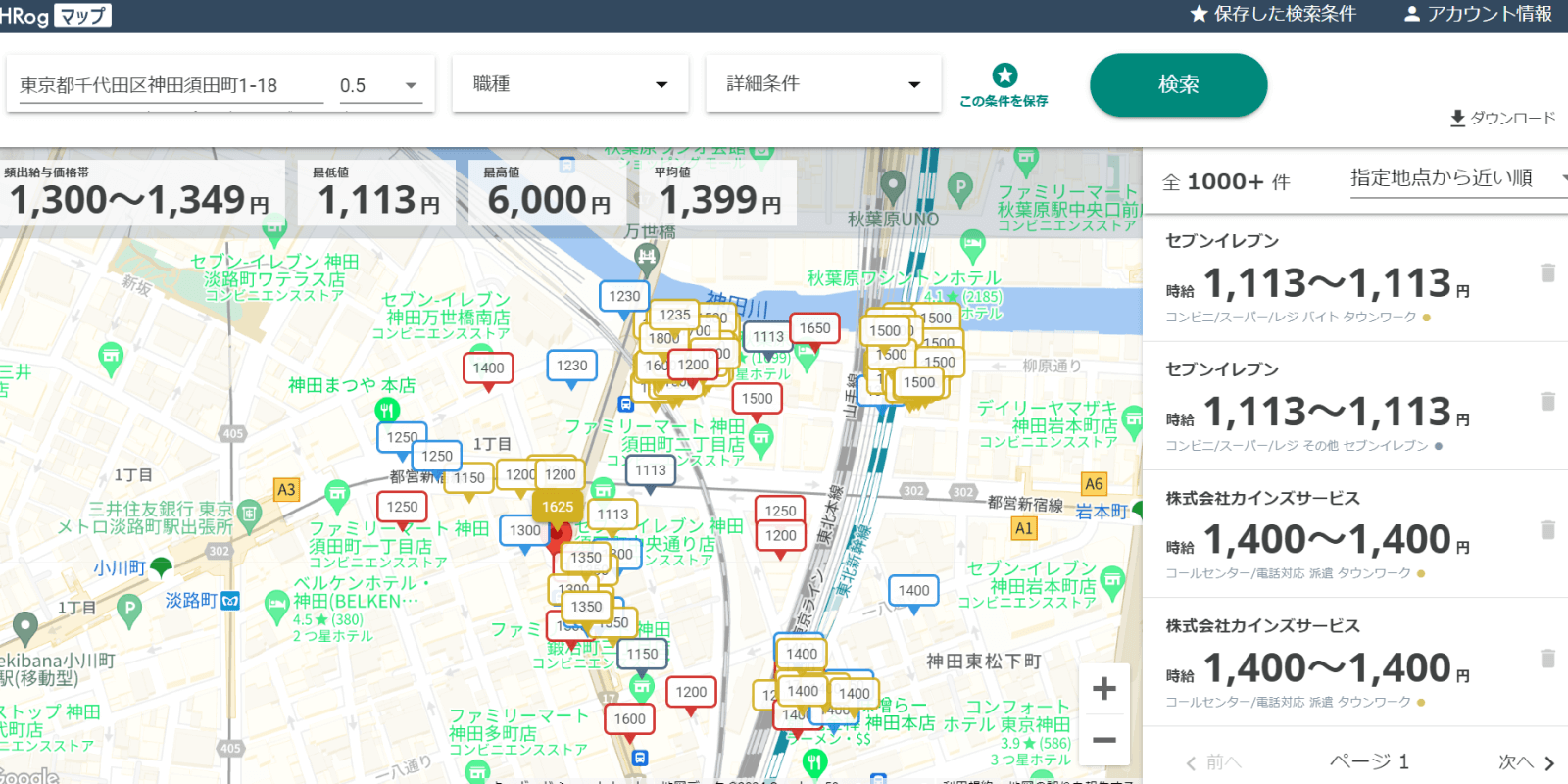Open the 職種 job type dropdown
The height and width of the screenshot is (784, 1568).
click(x=570, y=84)
